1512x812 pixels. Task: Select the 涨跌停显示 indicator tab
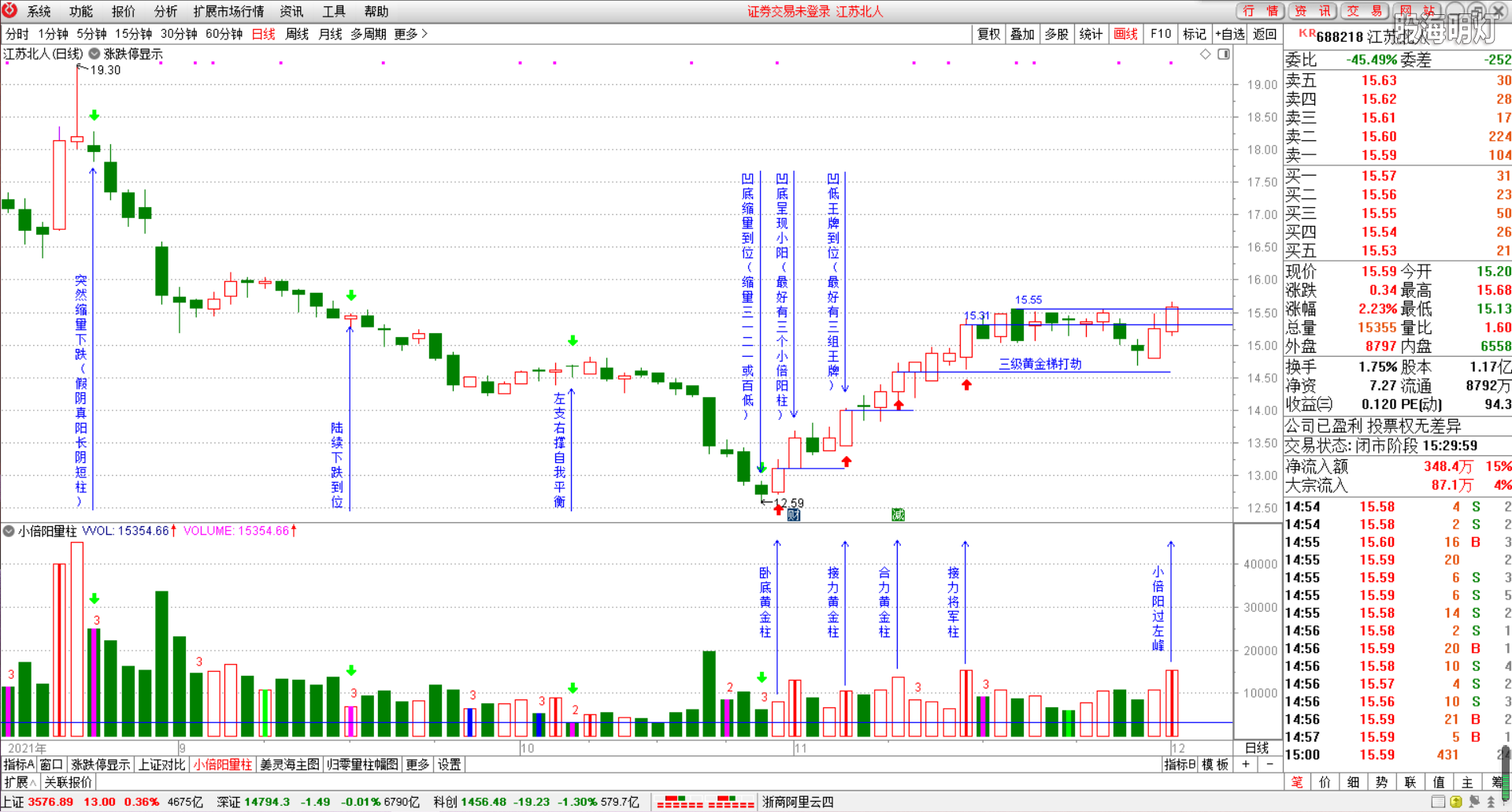[101, 764]
